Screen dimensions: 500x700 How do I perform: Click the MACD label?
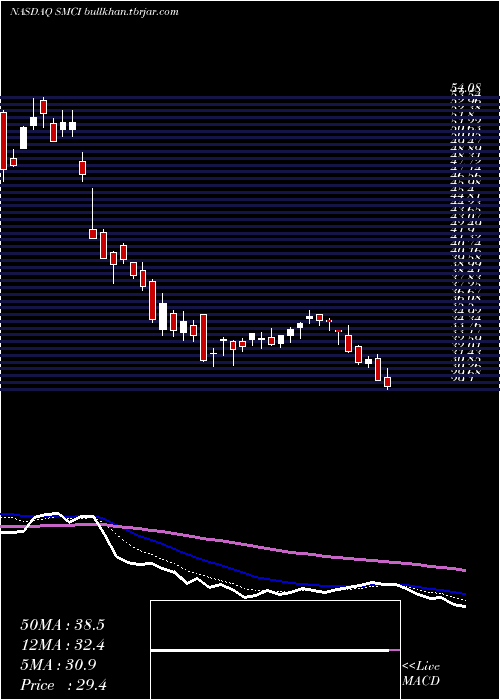(x=421, y=681)
